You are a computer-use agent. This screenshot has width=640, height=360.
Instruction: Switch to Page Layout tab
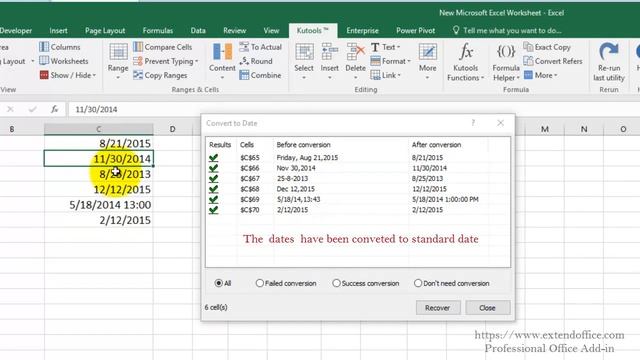[x=105, y=31]
